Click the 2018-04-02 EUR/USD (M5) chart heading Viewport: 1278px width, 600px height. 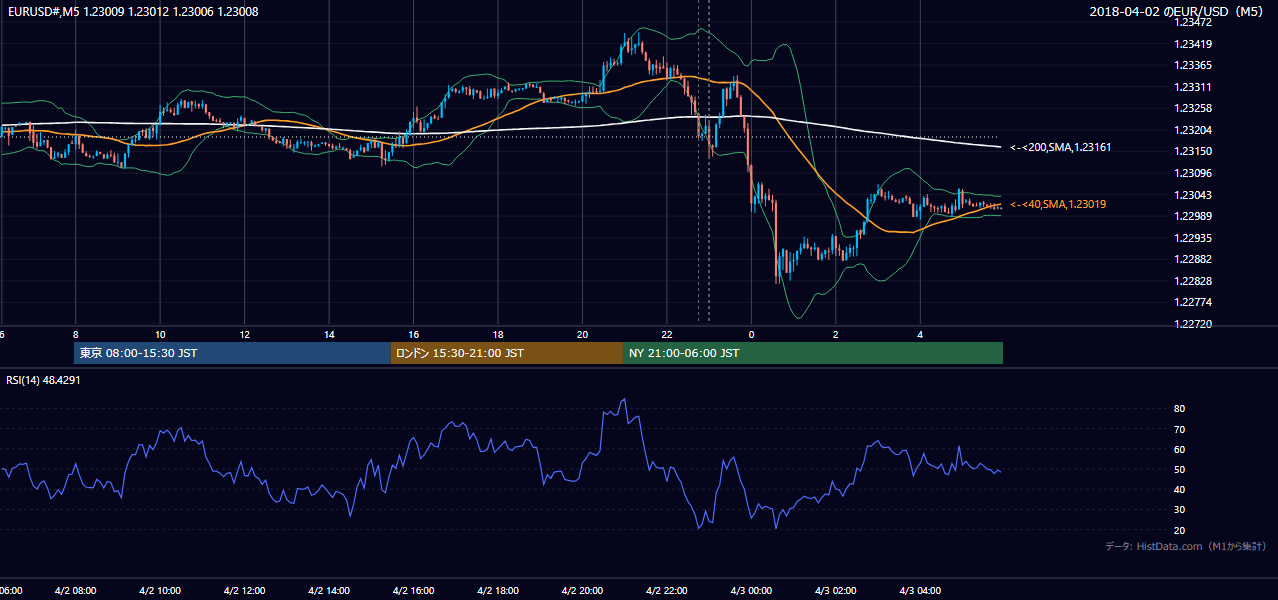pos(1178,12)
